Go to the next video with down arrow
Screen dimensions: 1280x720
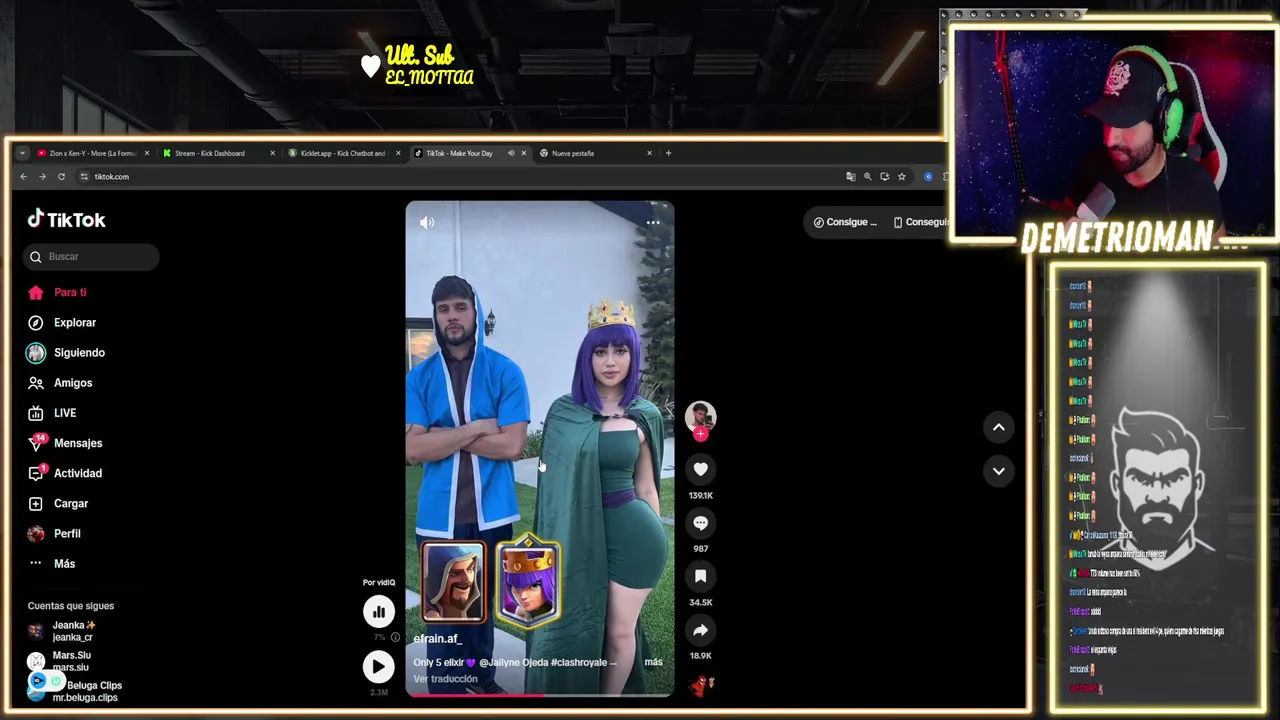click(998, 471)
